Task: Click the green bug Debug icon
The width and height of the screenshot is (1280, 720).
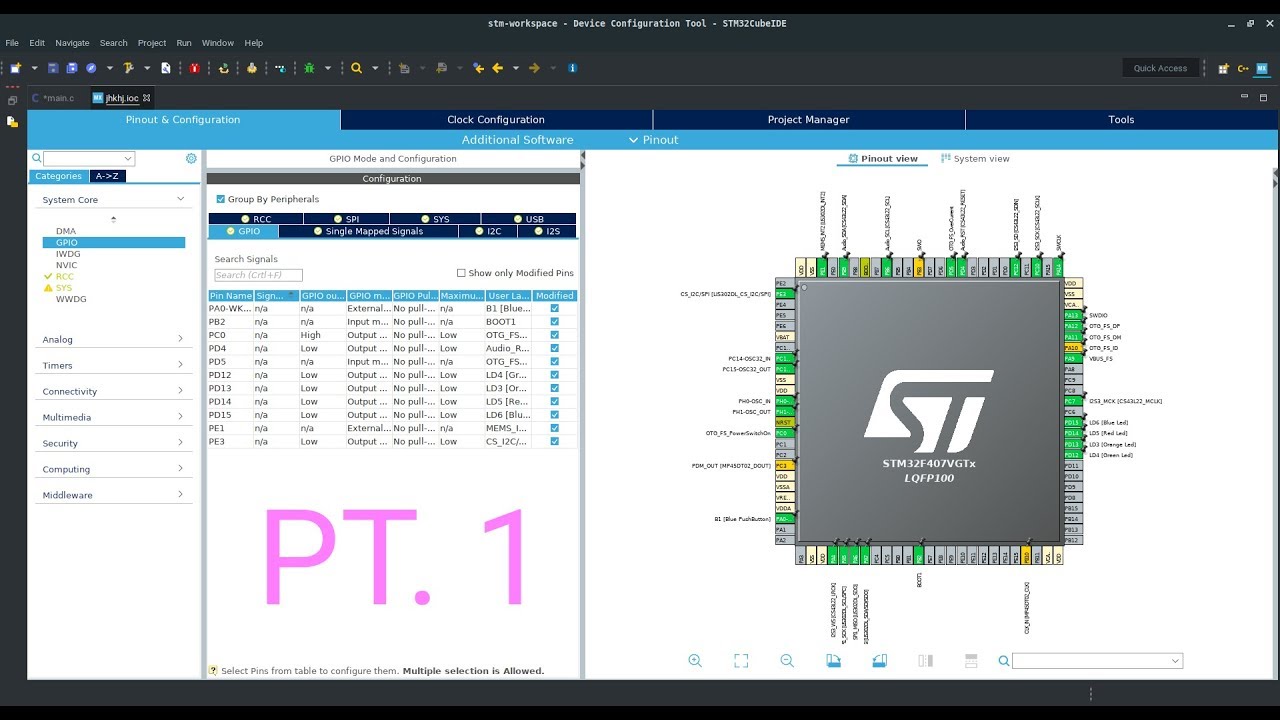Action: (309, 68)
